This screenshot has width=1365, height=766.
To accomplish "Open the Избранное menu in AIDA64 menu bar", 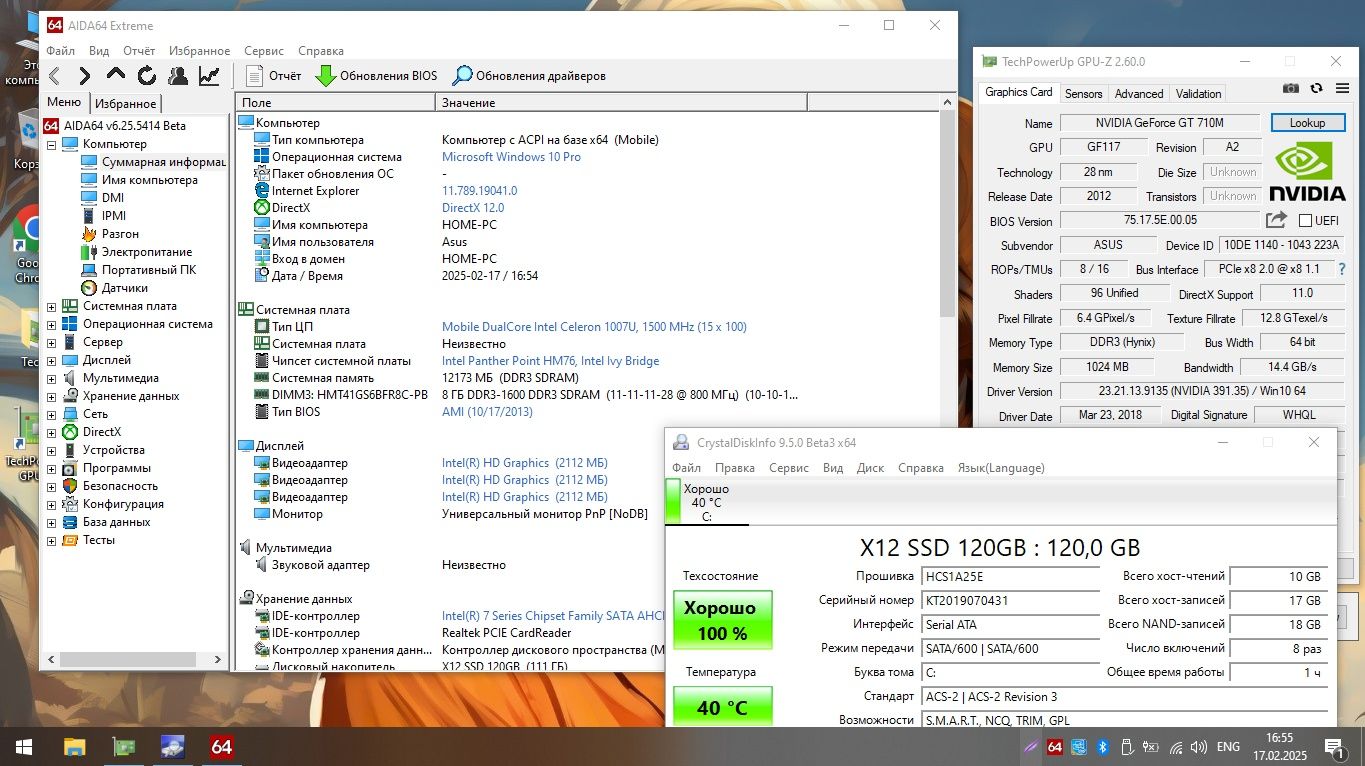I will (200, 51).
